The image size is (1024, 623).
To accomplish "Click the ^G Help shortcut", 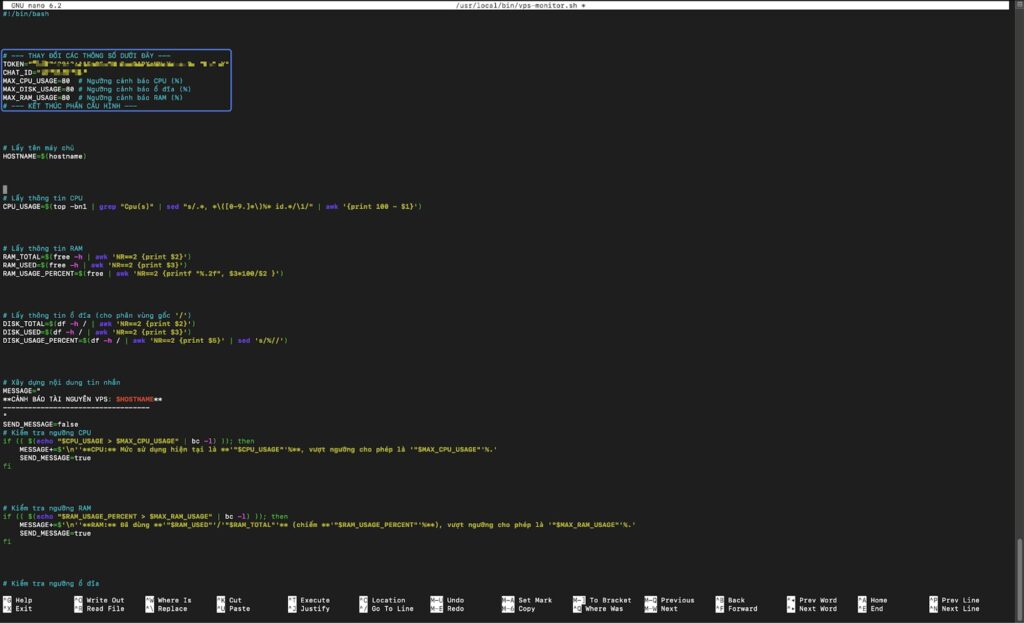I will (x=18, y=600).
